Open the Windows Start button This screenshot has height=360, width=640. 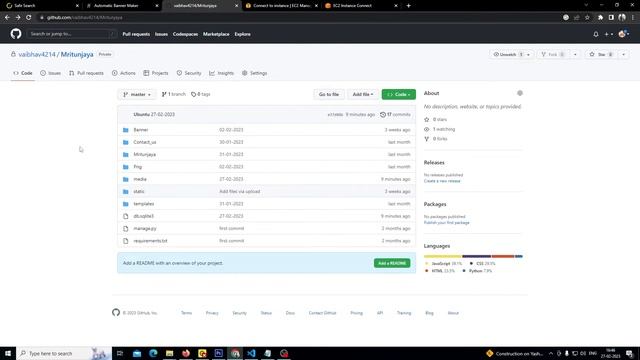coord(8,353)
